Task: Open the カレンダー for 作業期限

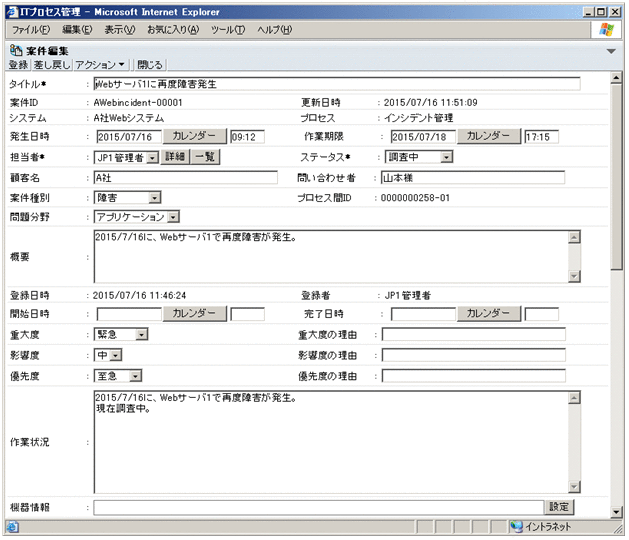Action: point(489,136)
